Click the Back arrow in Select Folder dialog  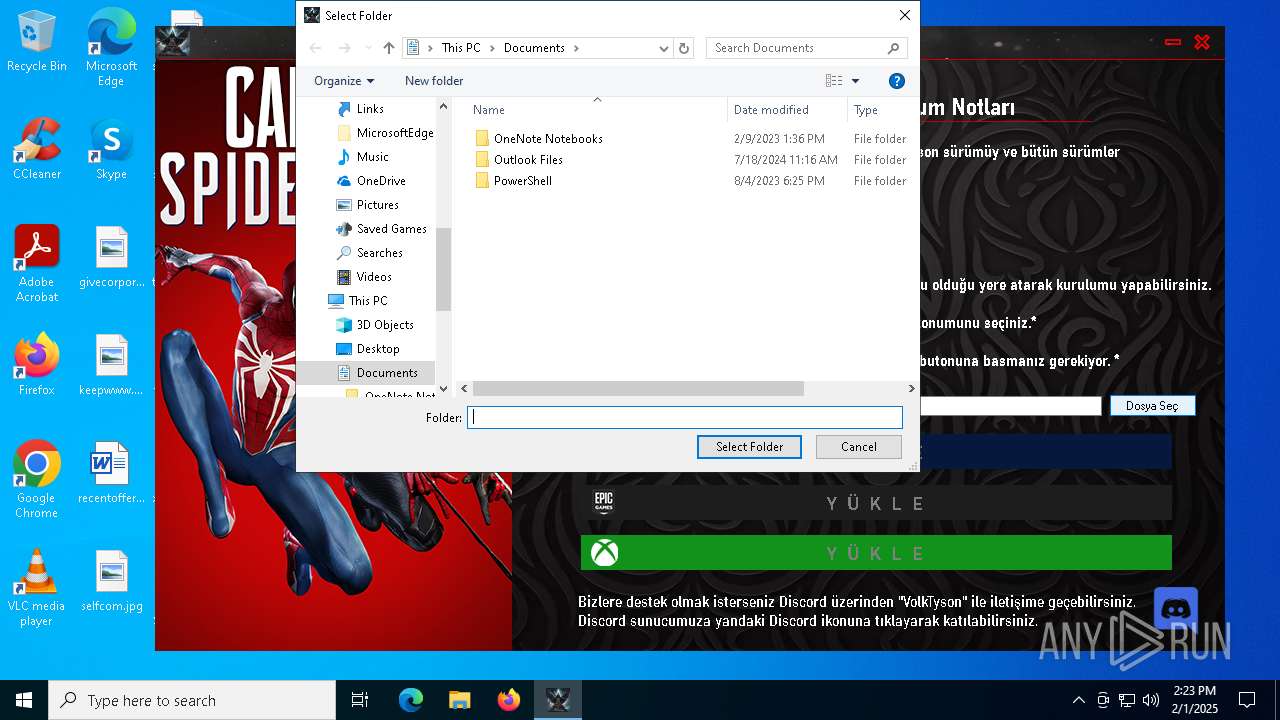(x=316, y=48)
